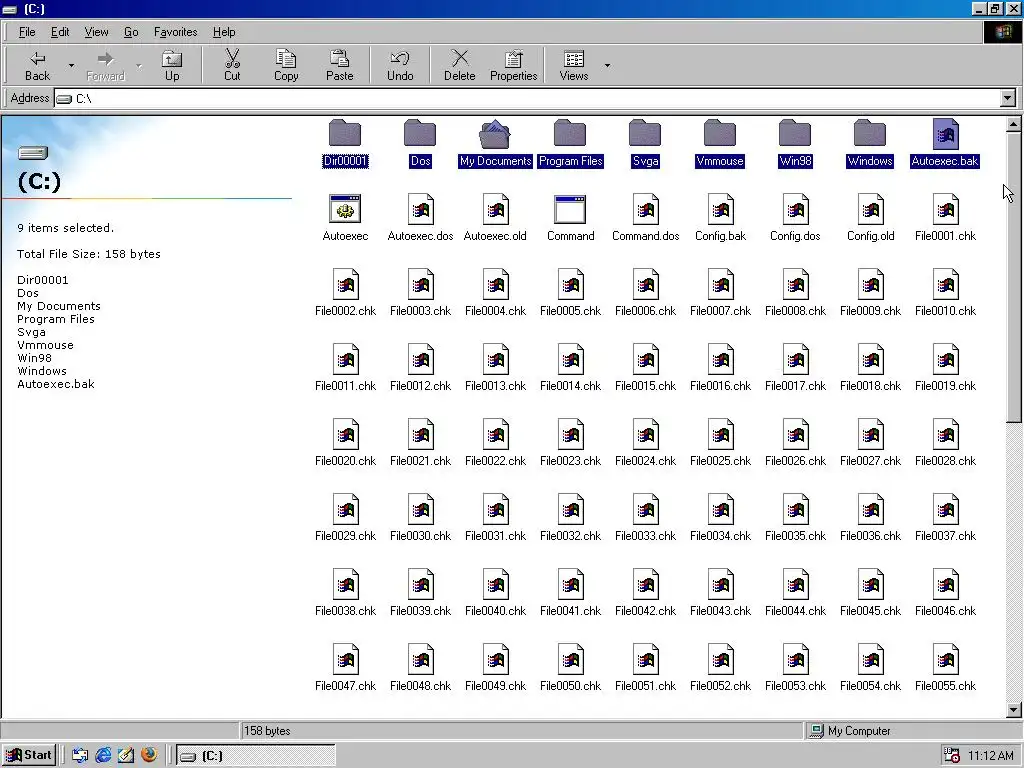Screen dimensions: 1024x768
Task: Open the View menu
Action: 97,32
